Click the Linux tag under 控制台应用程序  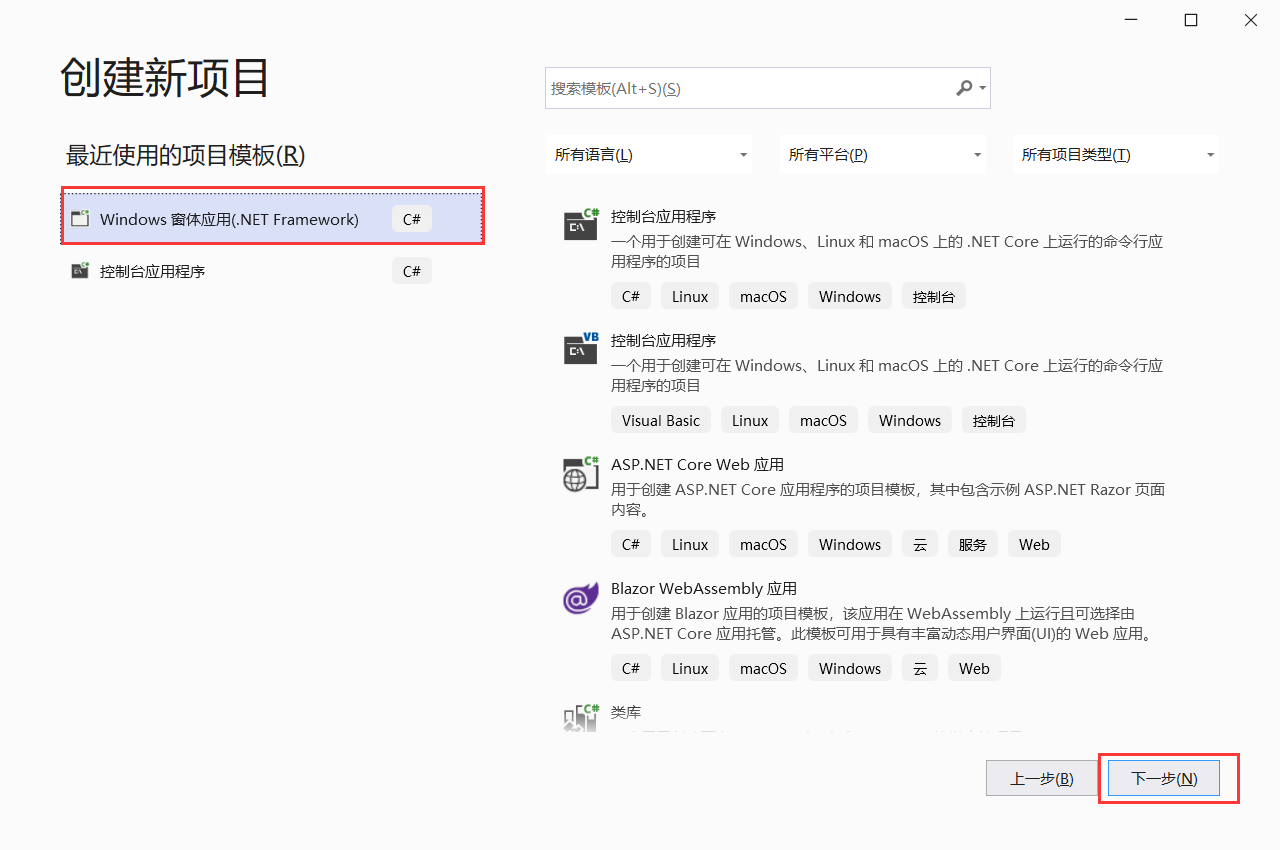point(689,295)
